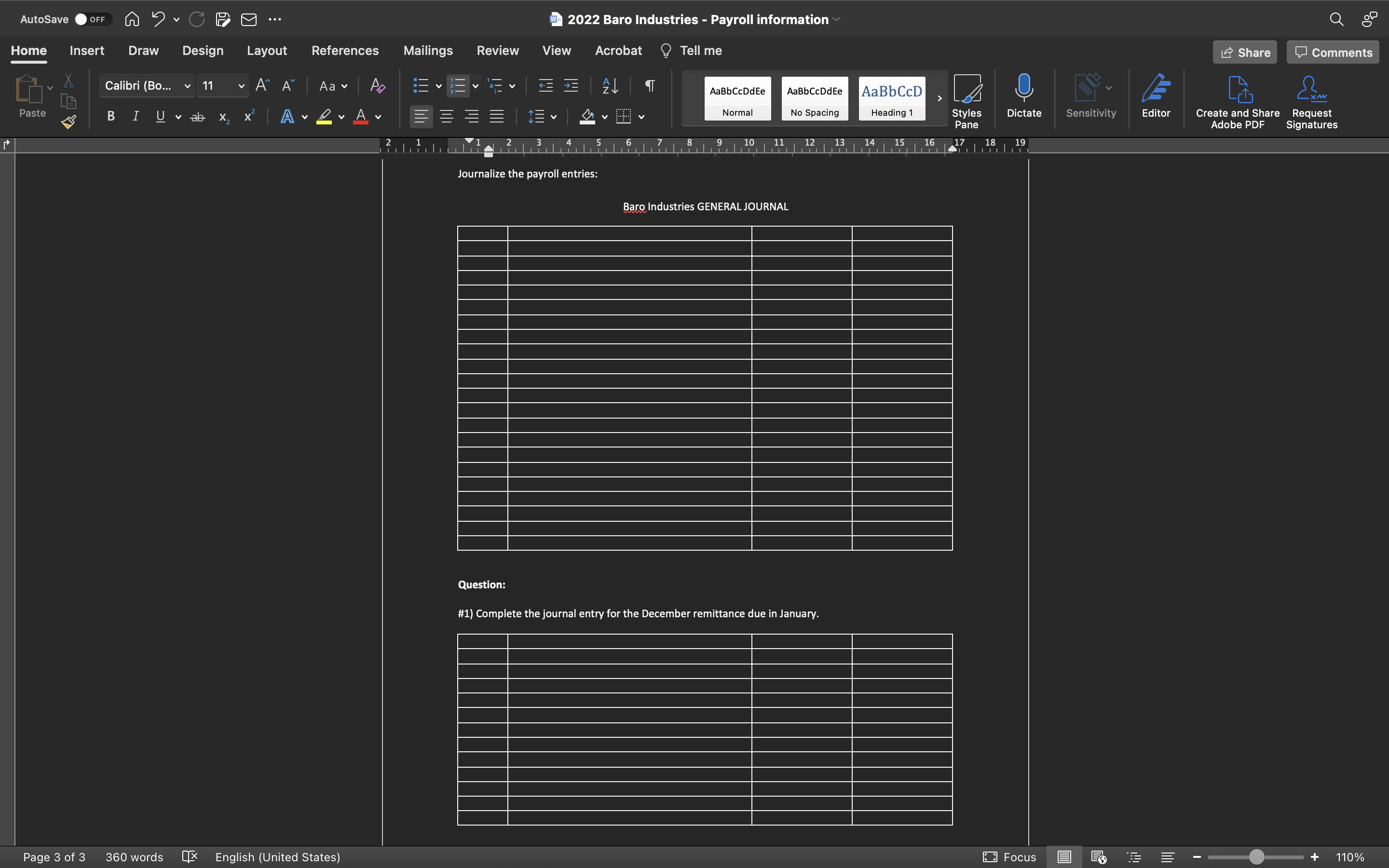Screen dimensions: 1389x868
Task: Click the Share button
Action: click(1244, 52)
